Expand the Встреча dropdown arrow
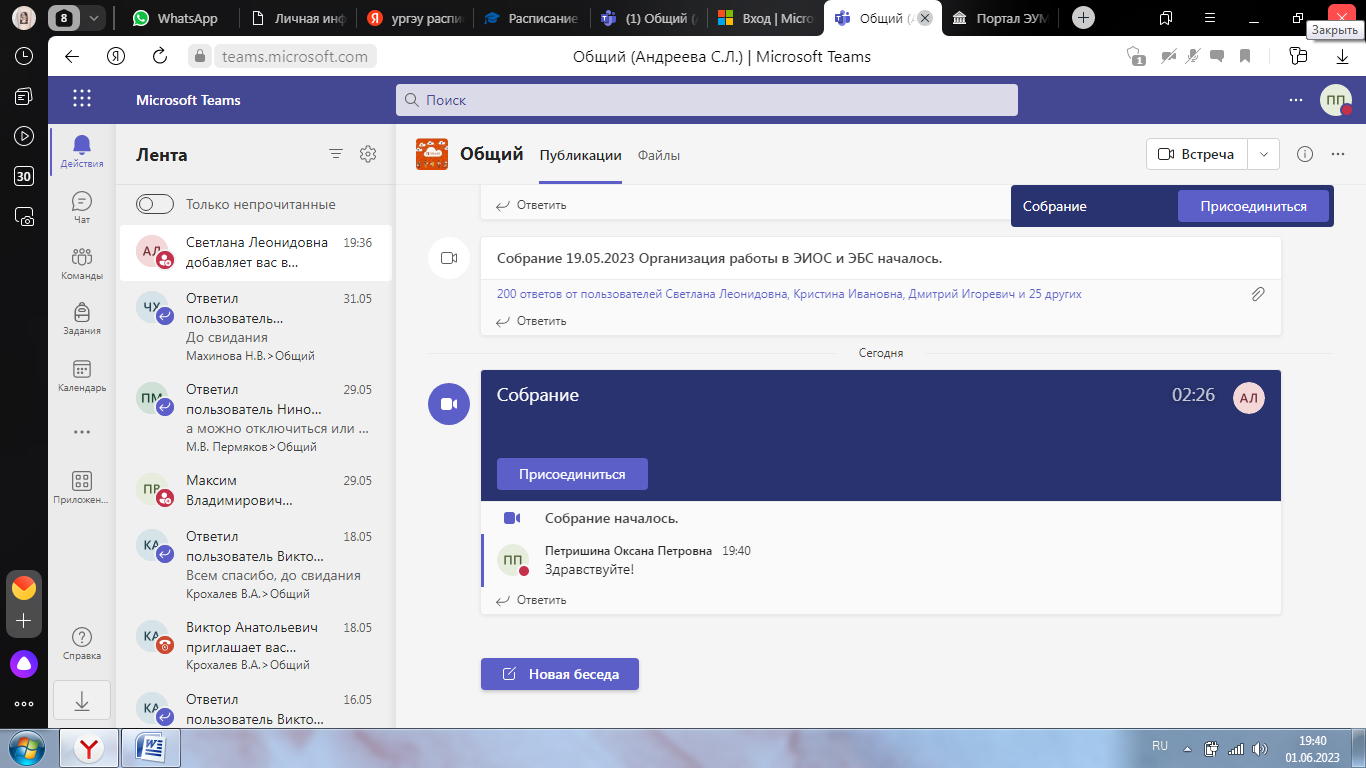 (1264, 154)
